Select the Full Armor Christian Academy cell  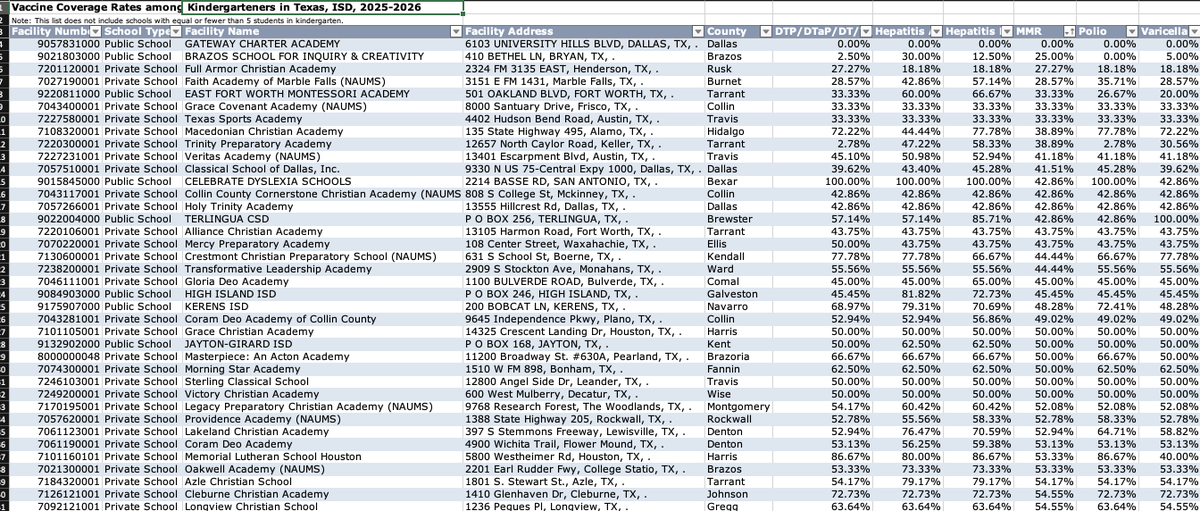pyautogui.click(x=323, y=70)
